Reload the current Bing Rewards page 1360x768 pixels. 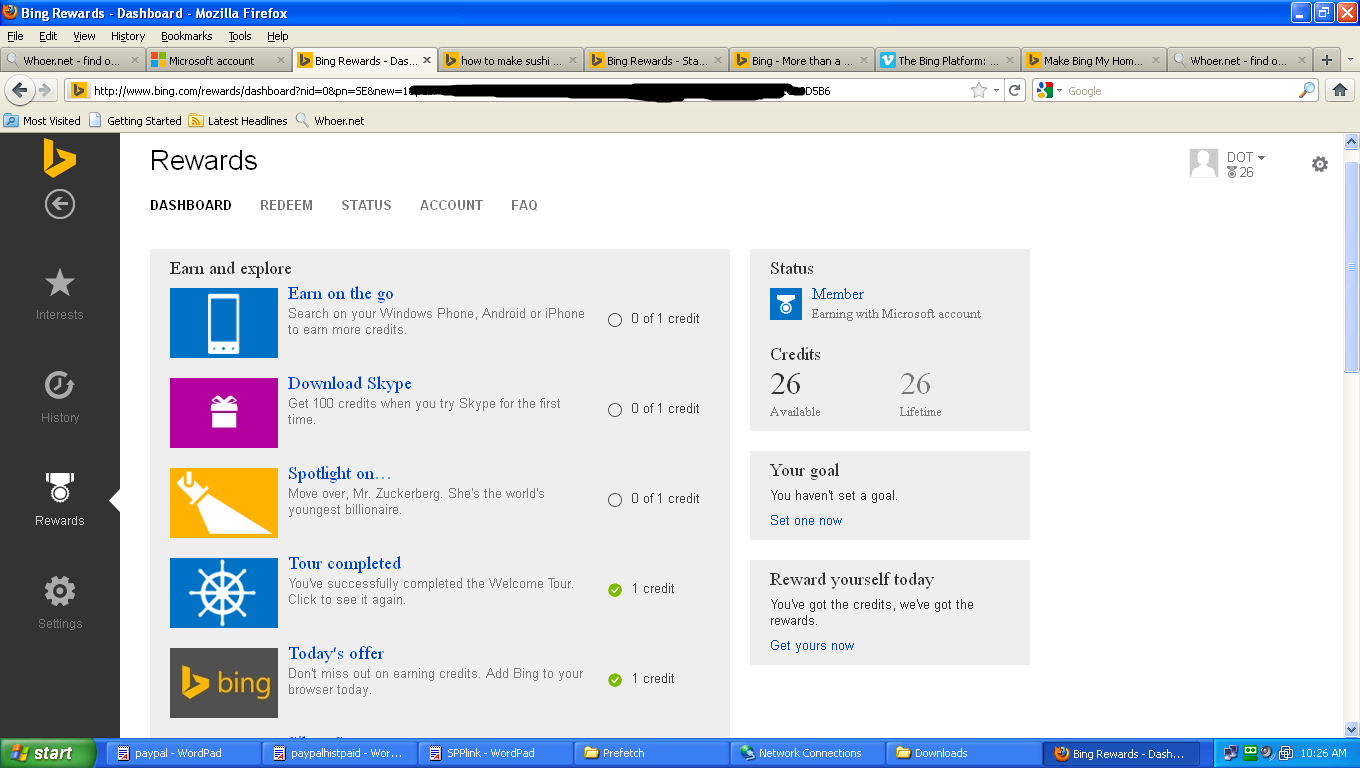pos(1015,90)
